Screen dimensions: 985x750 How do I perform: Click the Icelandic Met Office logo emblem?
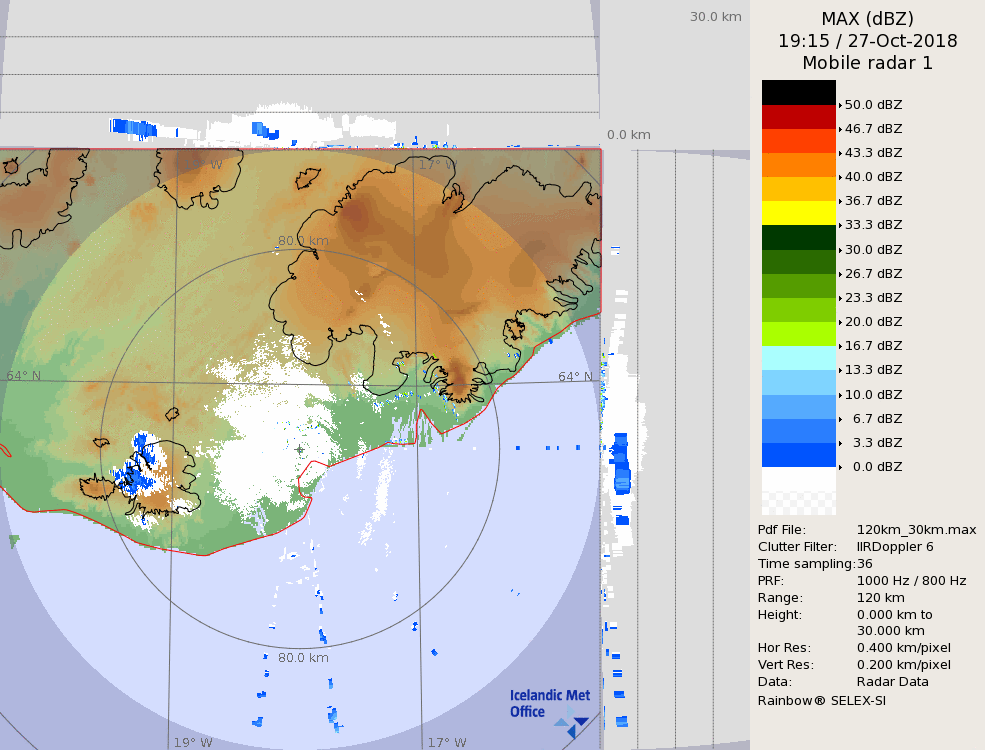[572, 724]
